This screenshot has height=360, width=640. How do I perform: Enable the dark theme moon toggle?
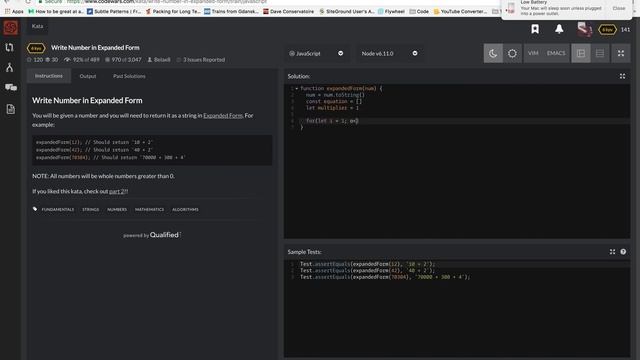click(493, 53)
